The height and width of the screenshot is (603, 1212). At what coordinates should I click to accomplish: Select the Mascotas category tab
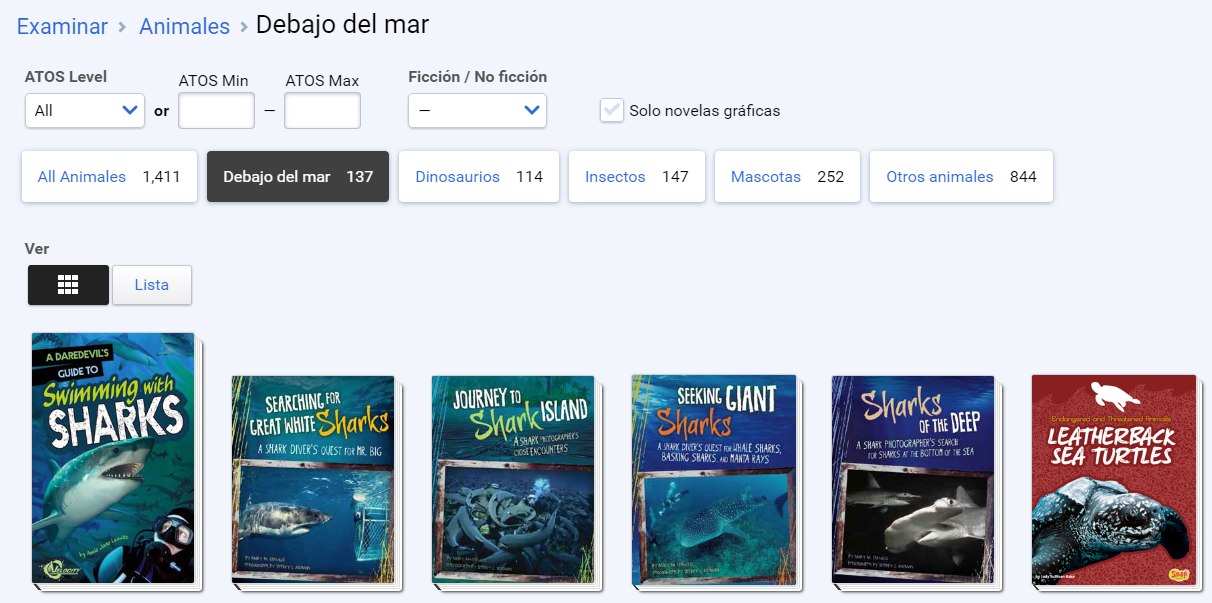point(787,177)
